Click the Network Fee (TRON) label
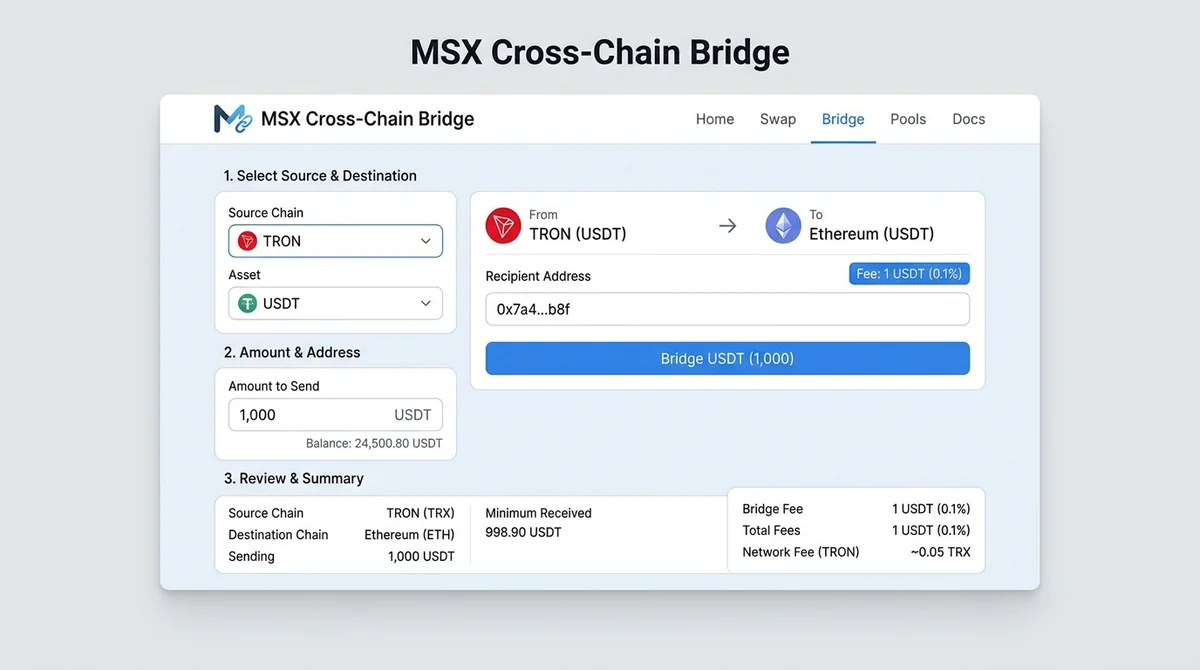 pos(801,552)
